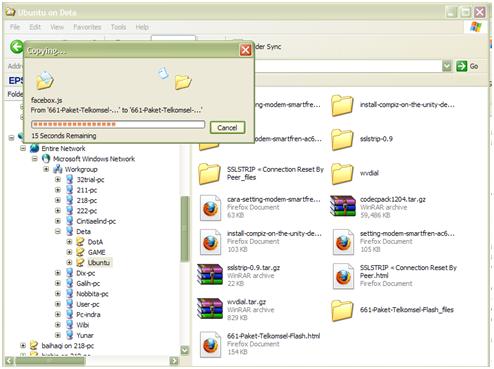
Task: Click the folder tree horizontal scrollbar thumb
Action: click(x=50, y=361)
